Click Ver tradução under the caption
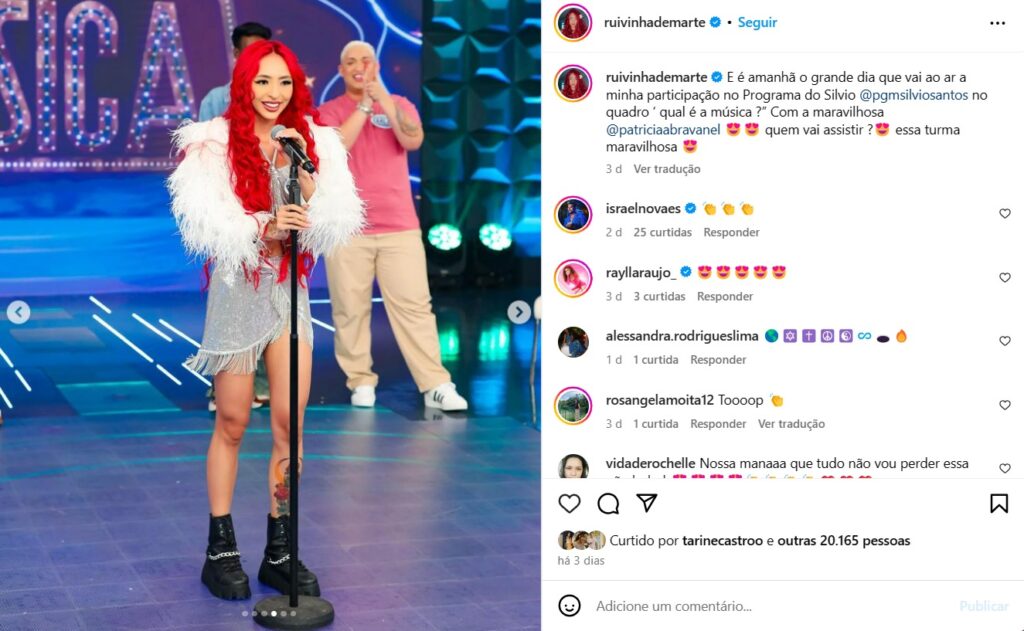 (667, 169)
